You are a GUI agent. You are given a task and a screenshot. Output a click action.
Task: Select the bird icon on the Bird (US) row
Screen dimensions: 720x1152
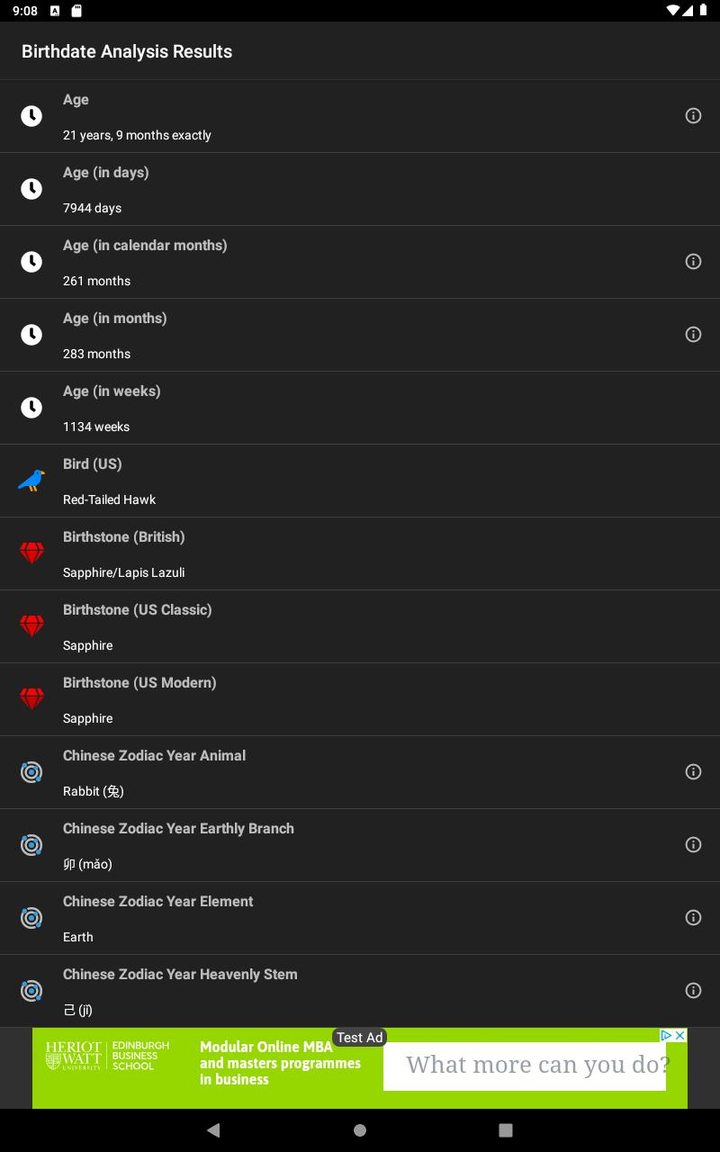31,480
